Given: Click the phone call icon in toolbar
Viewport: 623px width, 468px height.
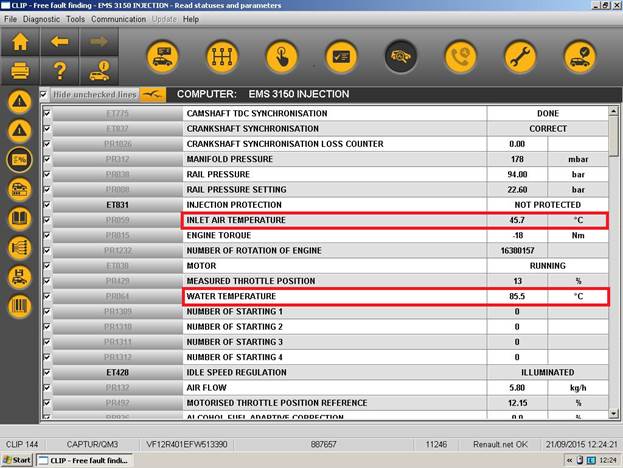Looking at the screenshot, I should click(x=461, y=56).
